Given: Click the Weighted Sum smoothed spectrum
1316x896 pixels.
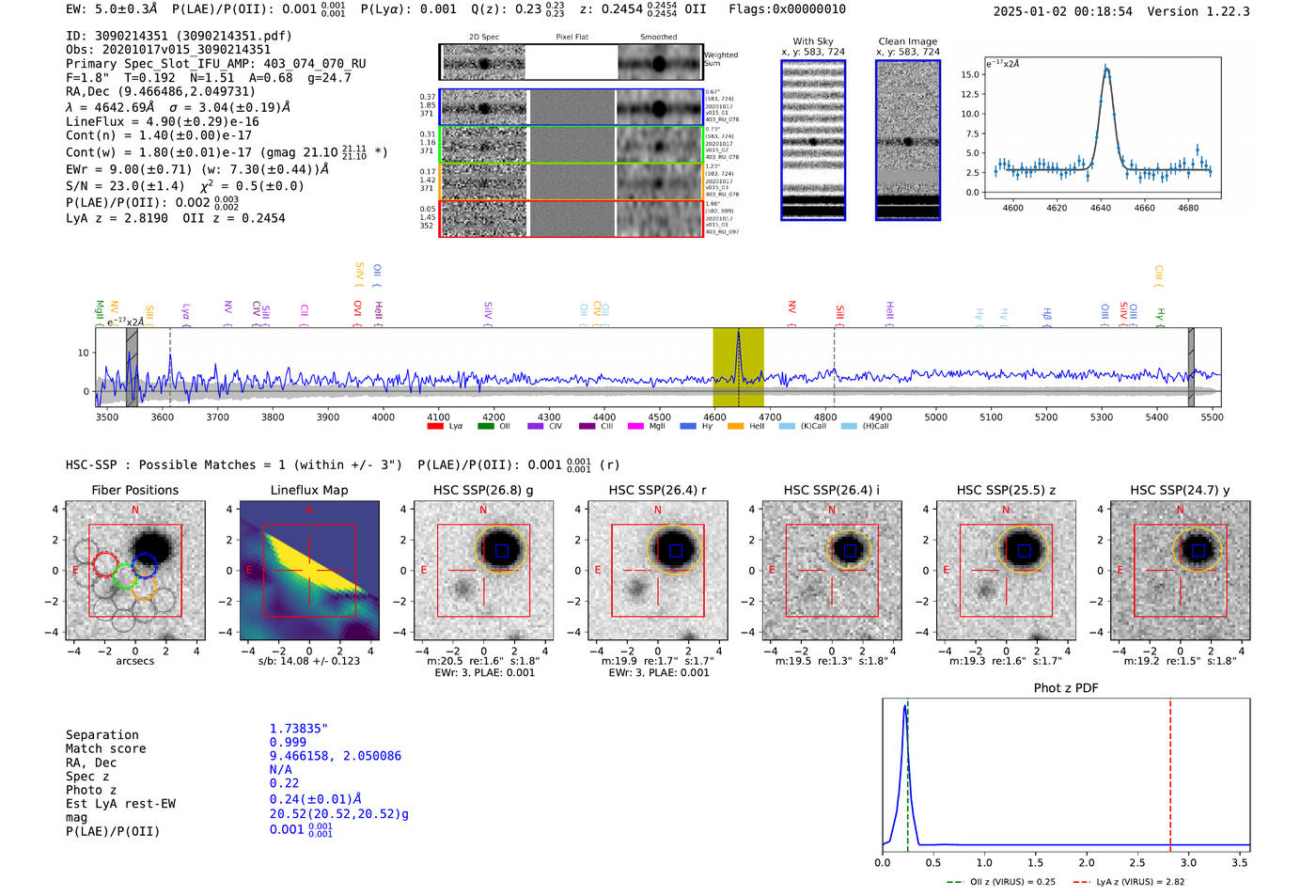Looking at the screenshot, I should (659, 63).
